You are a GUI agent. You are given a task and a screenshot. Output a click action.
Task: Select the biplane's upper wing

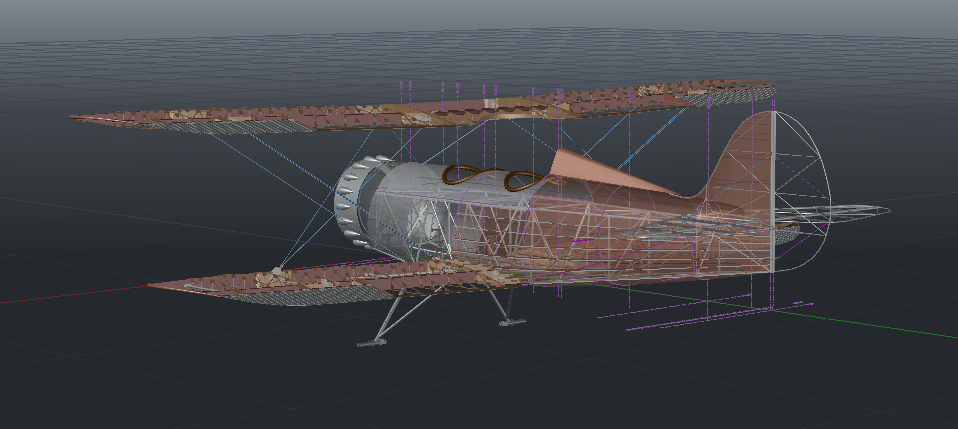point(422,109)
